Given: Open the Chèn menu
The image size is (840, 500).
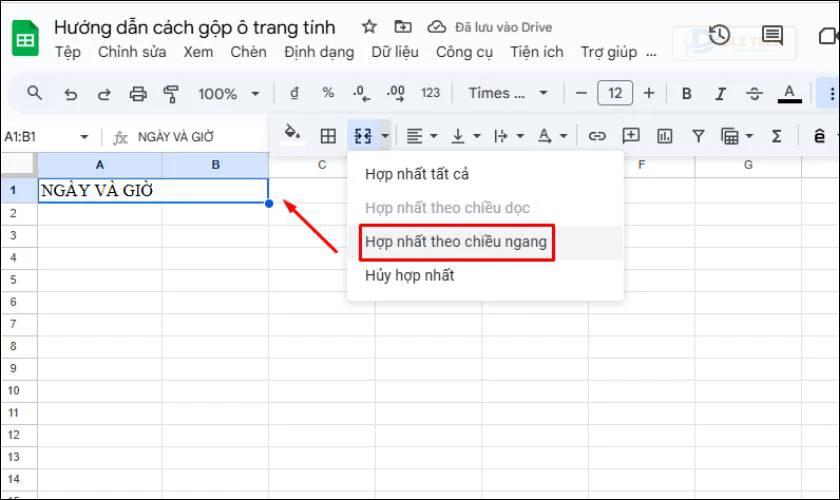Looking at the screenshot, I should tap(248, 52).
